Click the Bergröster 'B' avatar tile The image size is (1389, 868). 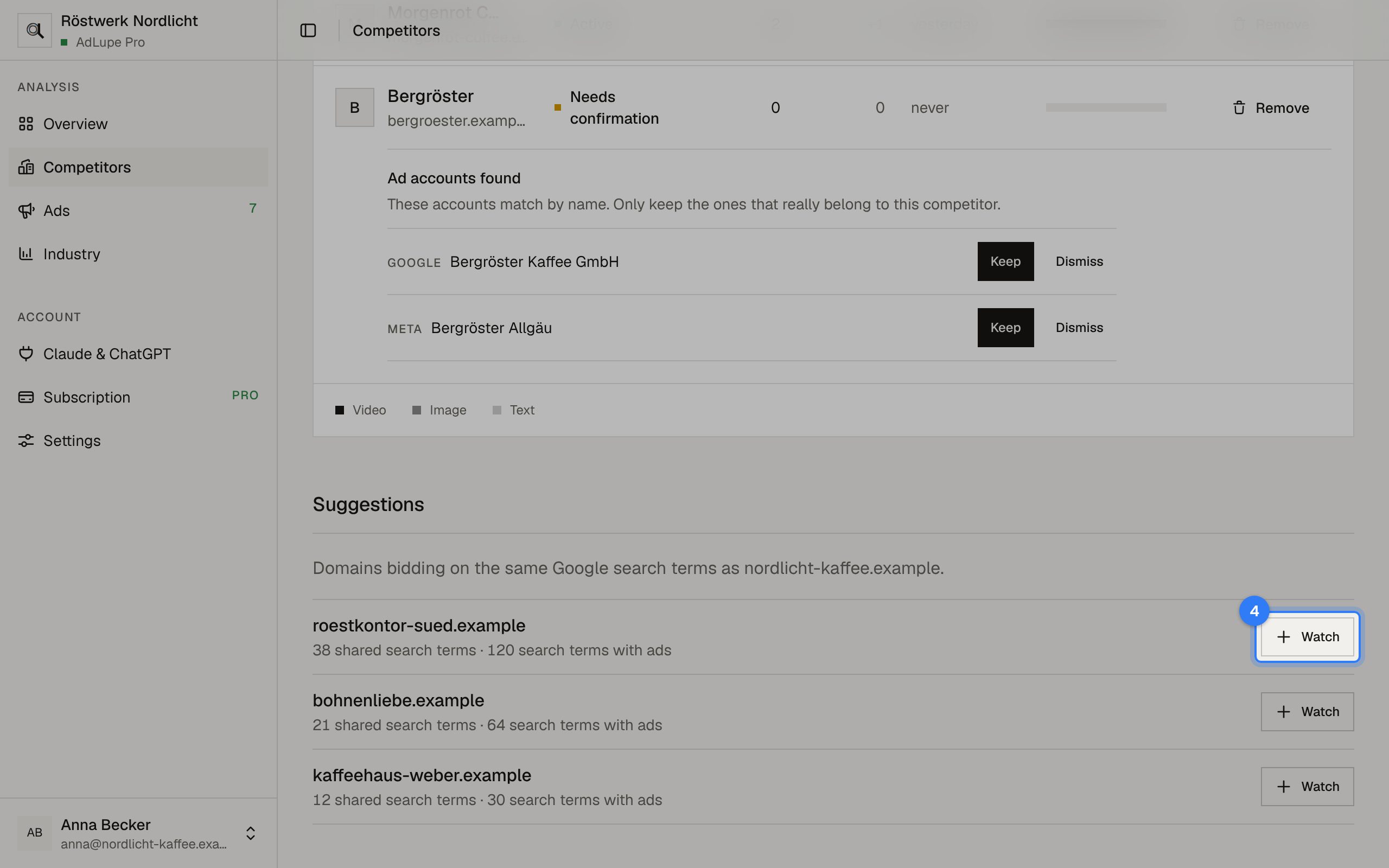[355, 107]
